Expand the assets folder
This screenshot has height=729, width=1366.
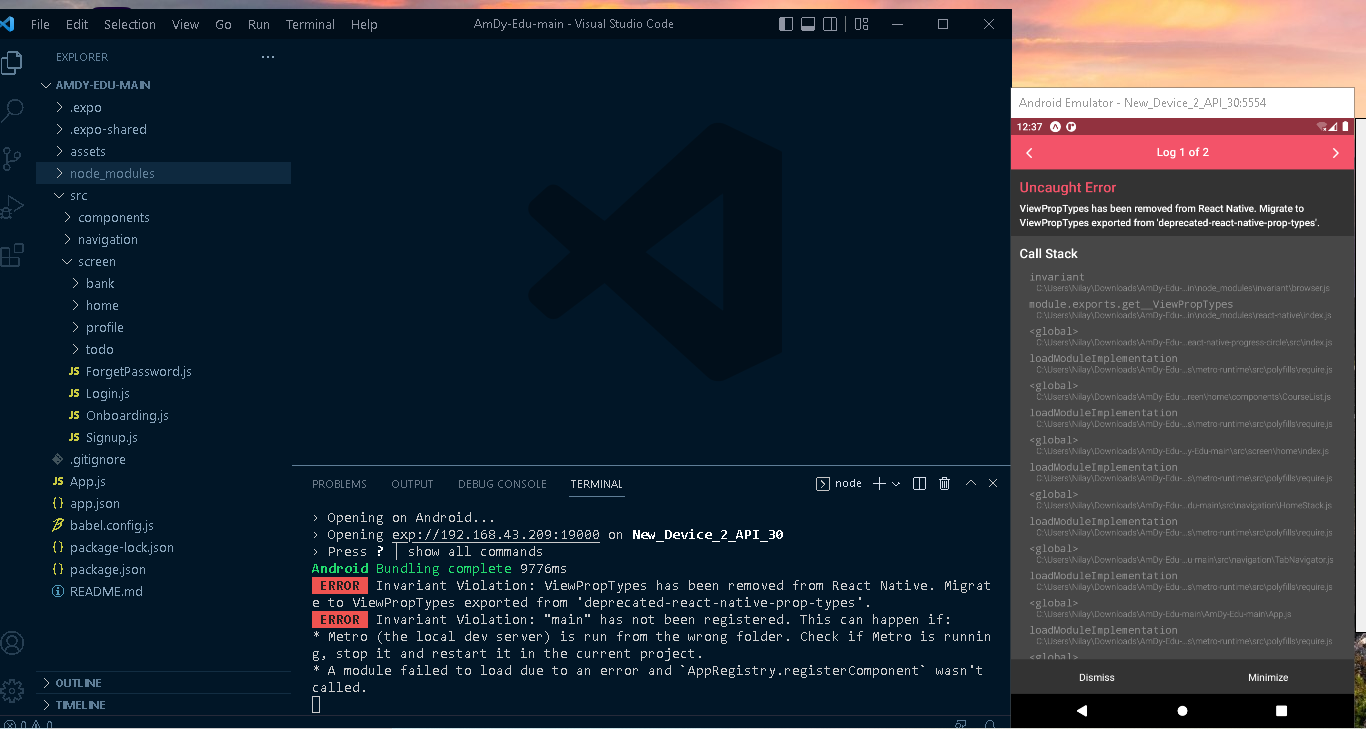click(163, 151)
